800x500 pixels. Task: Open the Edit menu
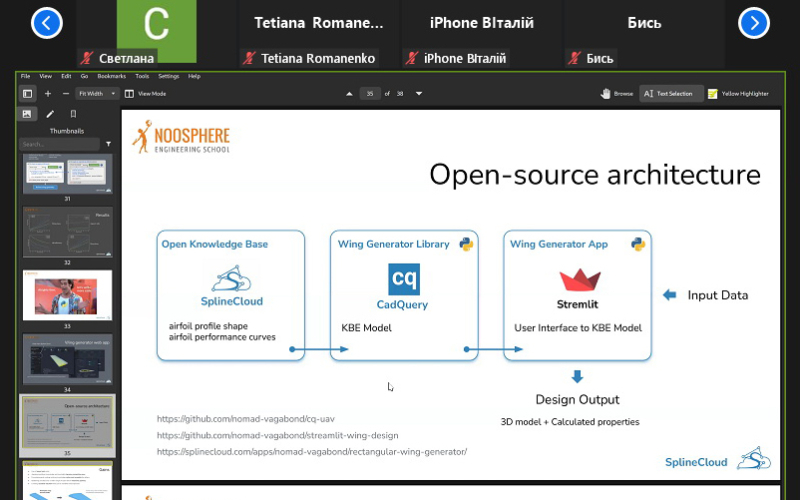coord(66,76)
